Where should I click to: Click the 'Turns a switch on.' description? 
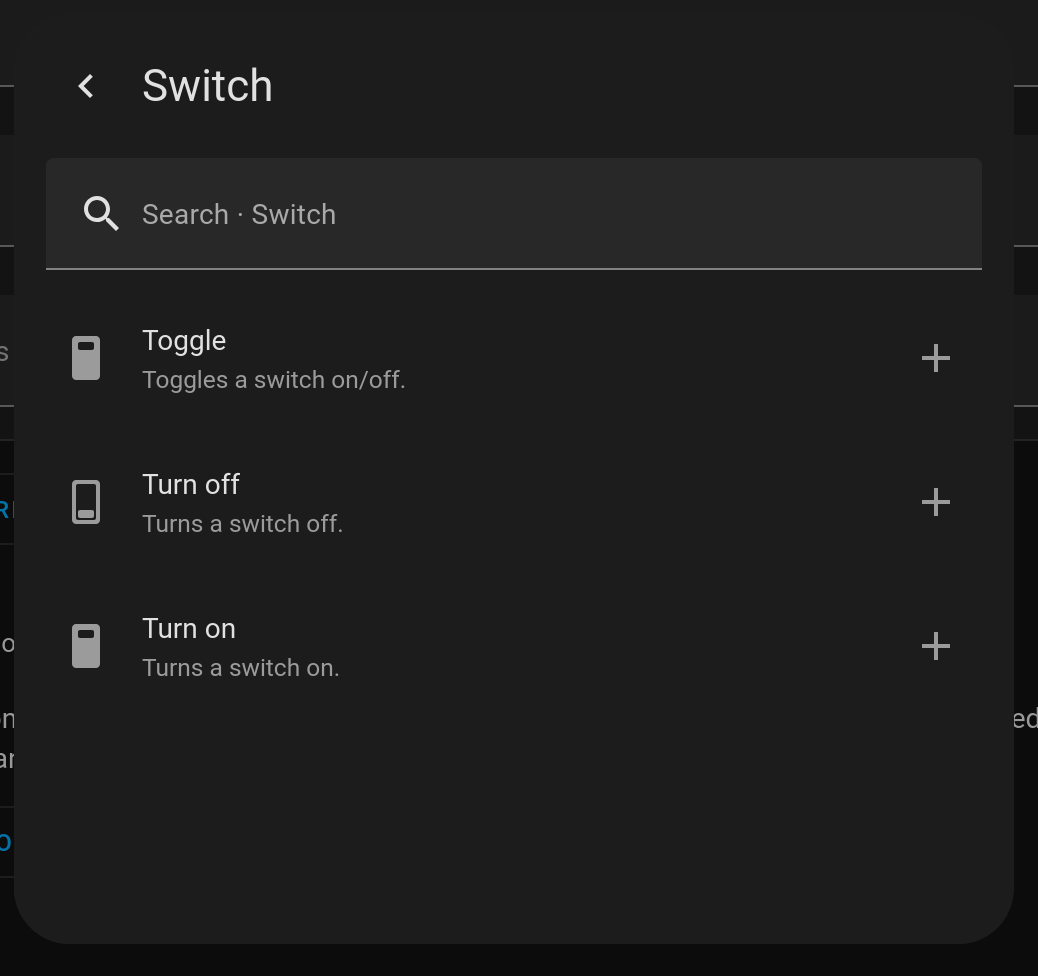(241, 668)
